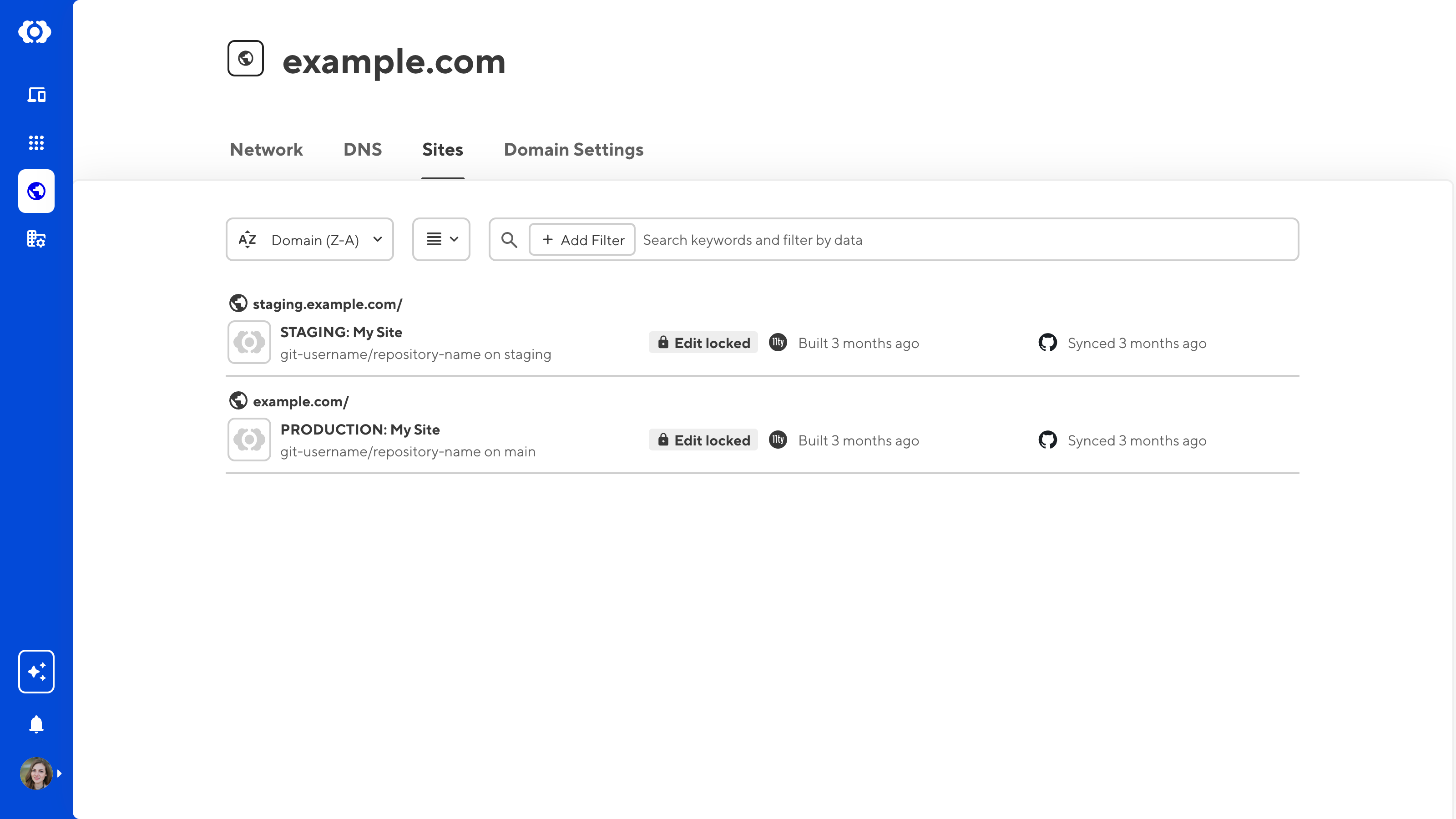Click Eleventy icon on production site row
This screenshot has height=819, width=1456.
coord(778,440)
